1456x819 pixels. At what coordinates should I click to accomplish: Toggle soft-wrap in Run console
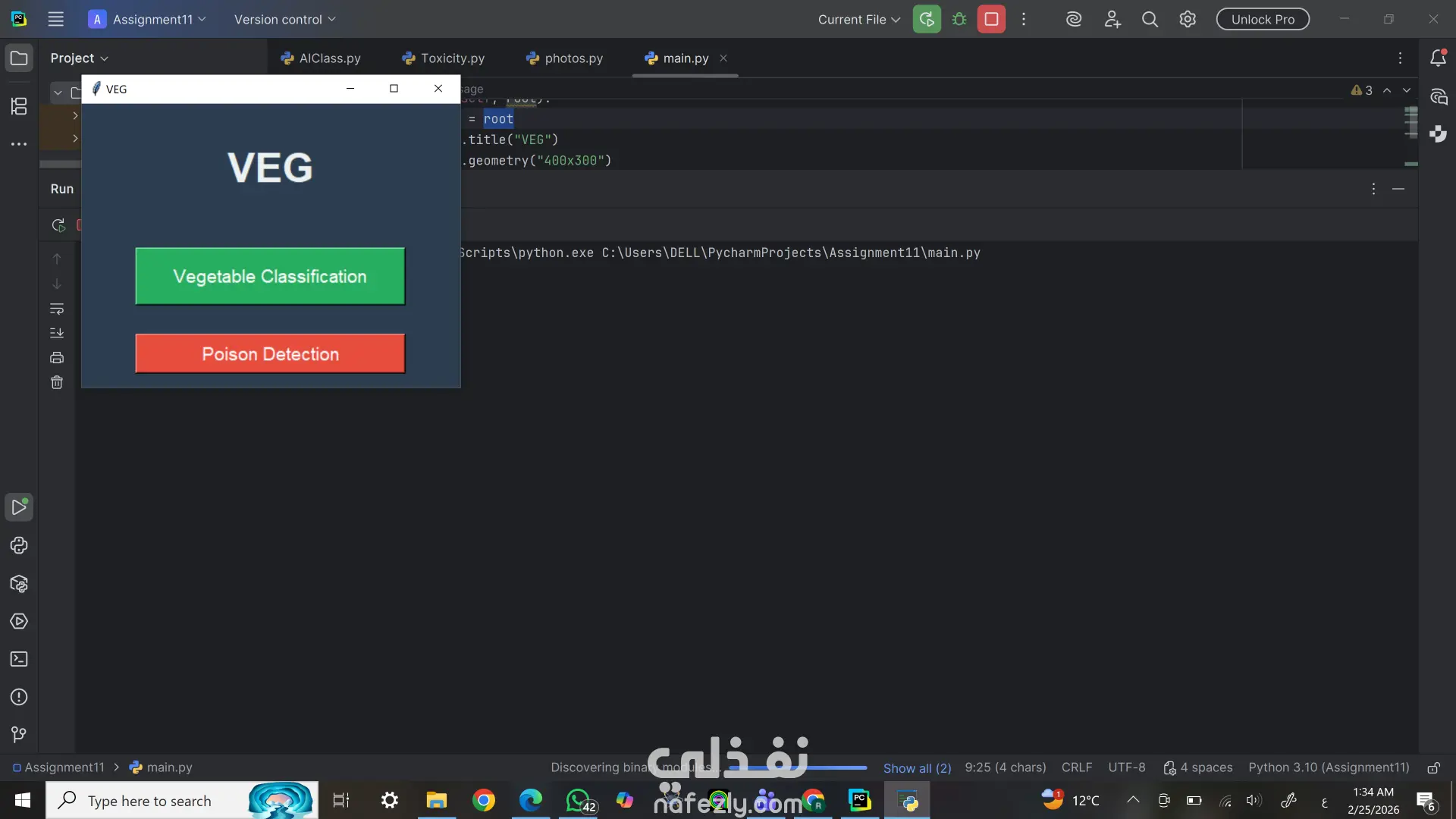57,309
